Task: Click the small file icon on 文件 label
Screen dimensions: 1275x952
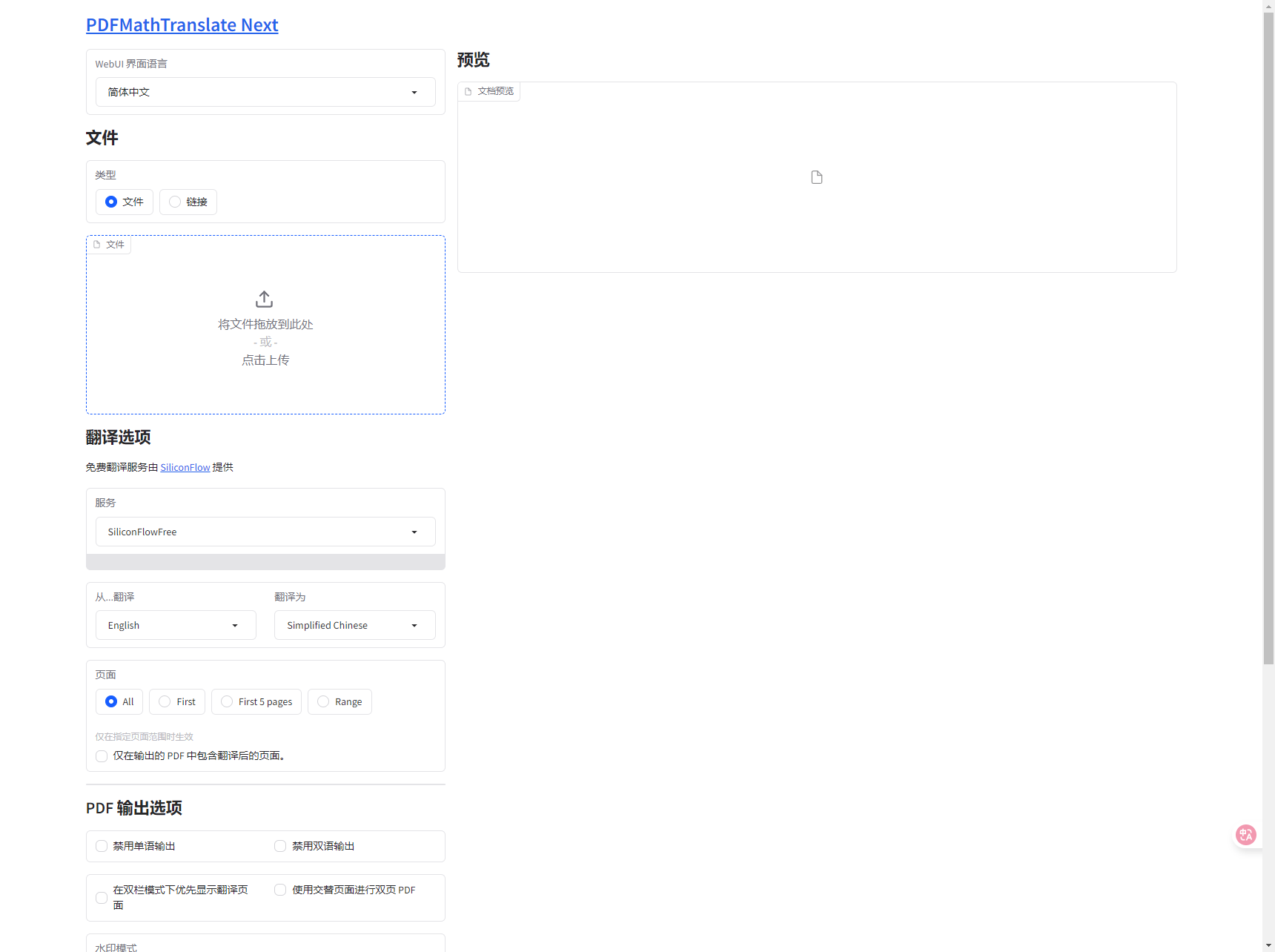Action: pos(97,245)
